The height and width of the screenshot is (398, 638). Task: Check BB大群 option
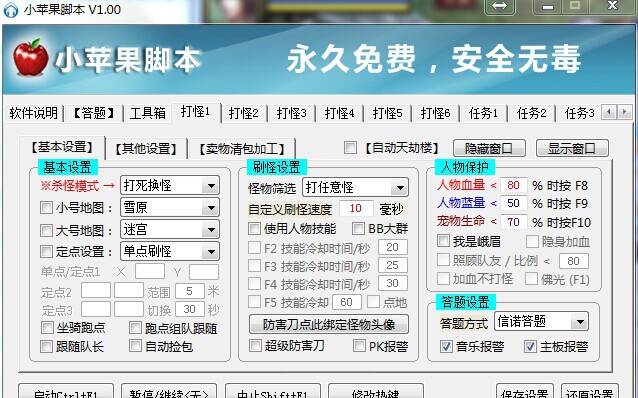pyautogui.click(x=359, y=228)
